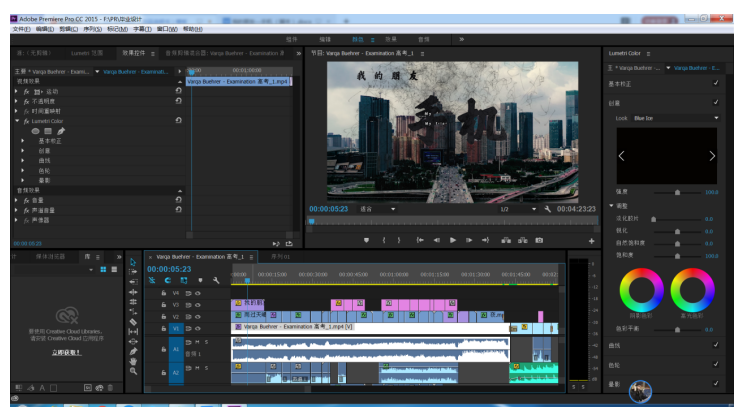
Task: Select the Ripple Edit tool
Action: tap(133, 282)
